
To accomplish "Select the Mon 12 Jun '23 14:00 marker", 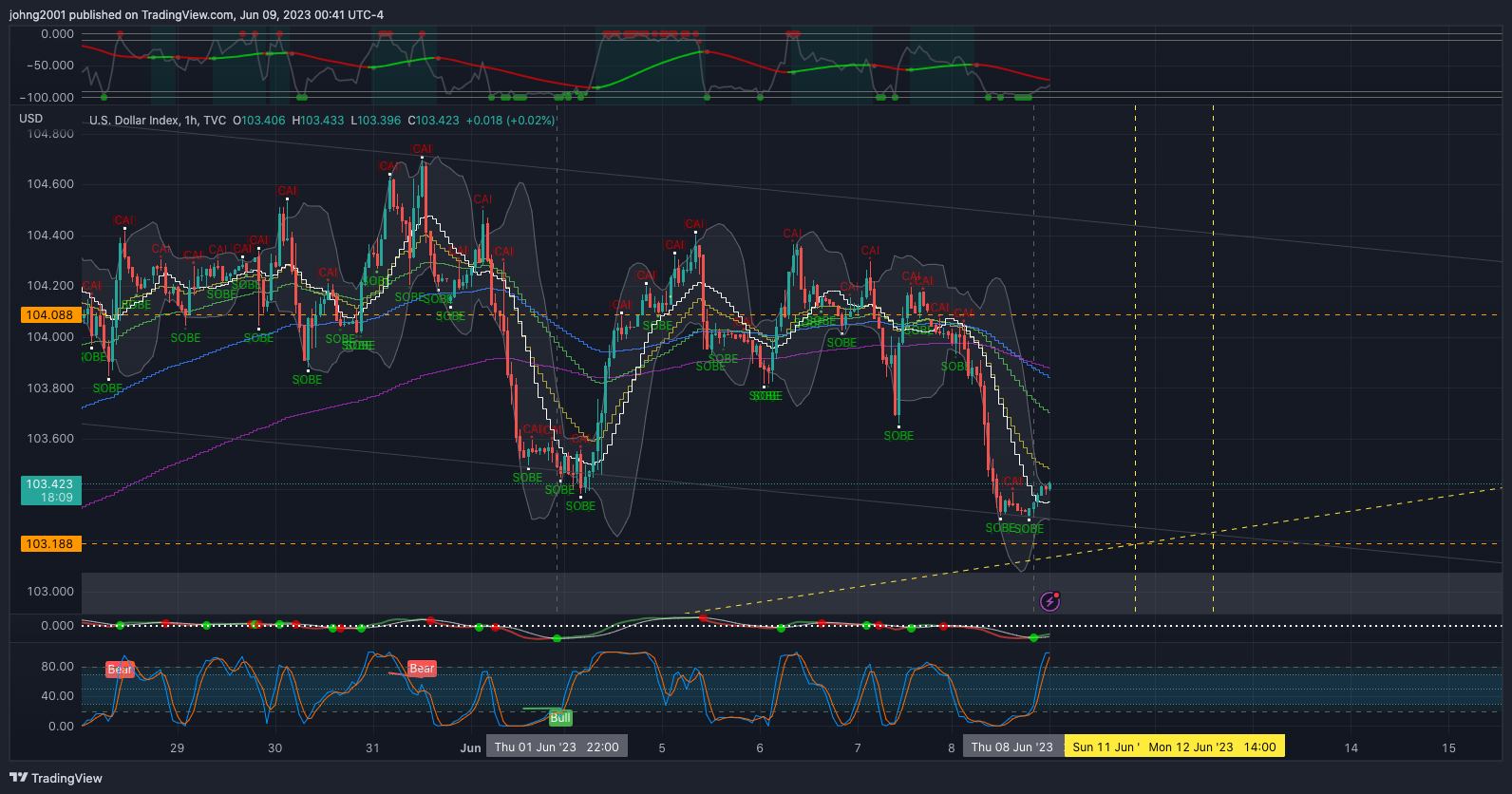I will [x=1213, y=747].
